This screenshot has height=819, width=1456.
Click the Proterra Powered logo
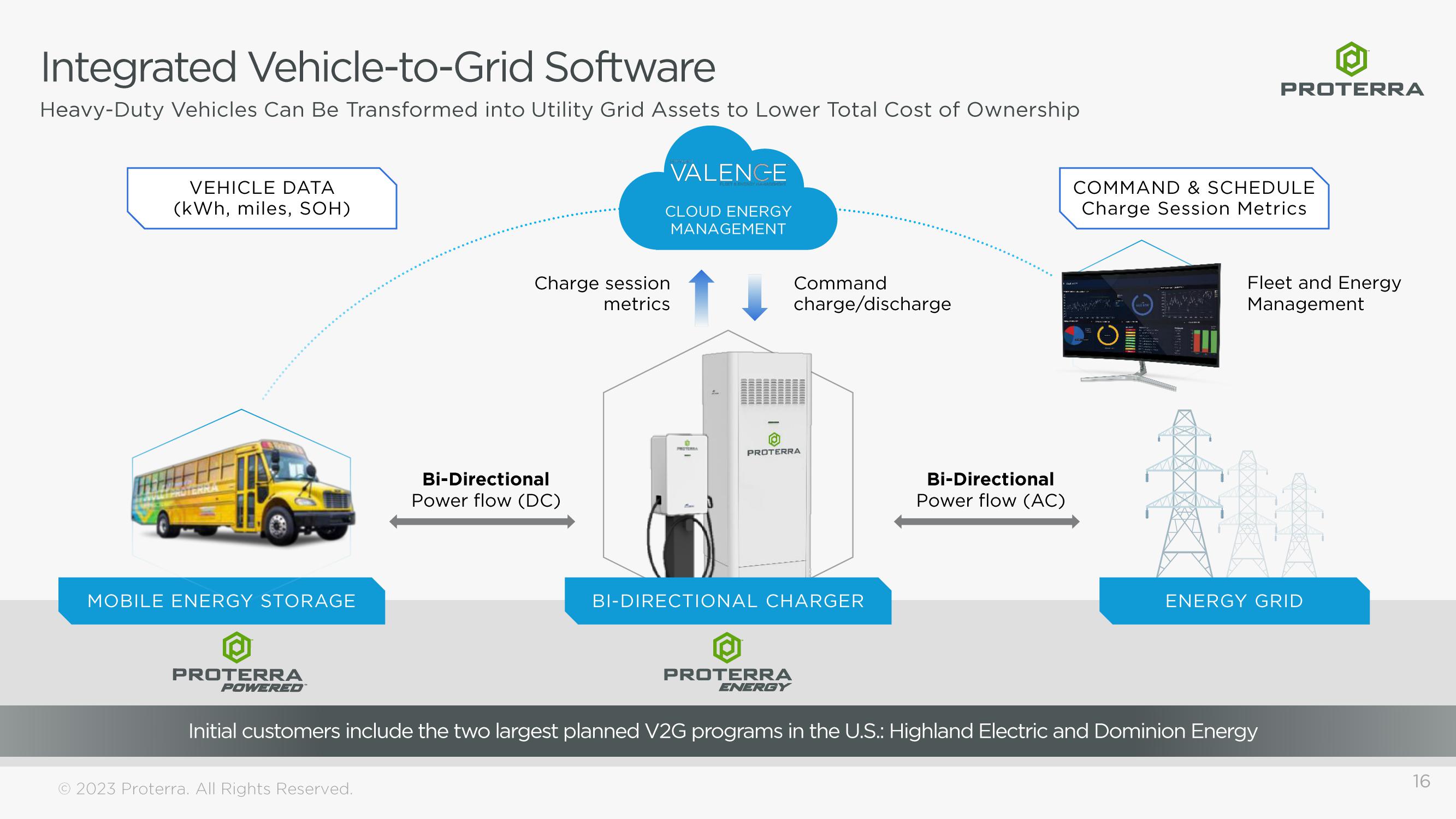coord(239,662)
